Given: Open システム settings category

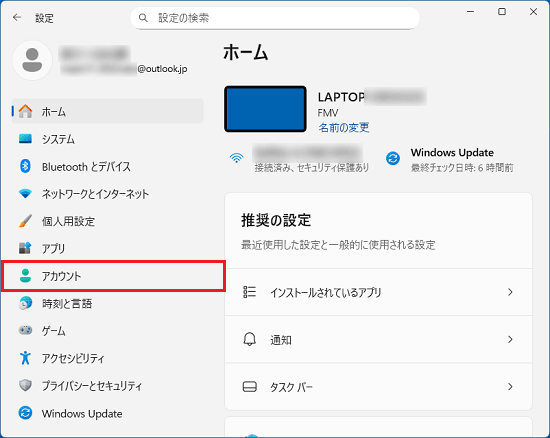Looking at the screenshot, I should [x=108, y=139].
